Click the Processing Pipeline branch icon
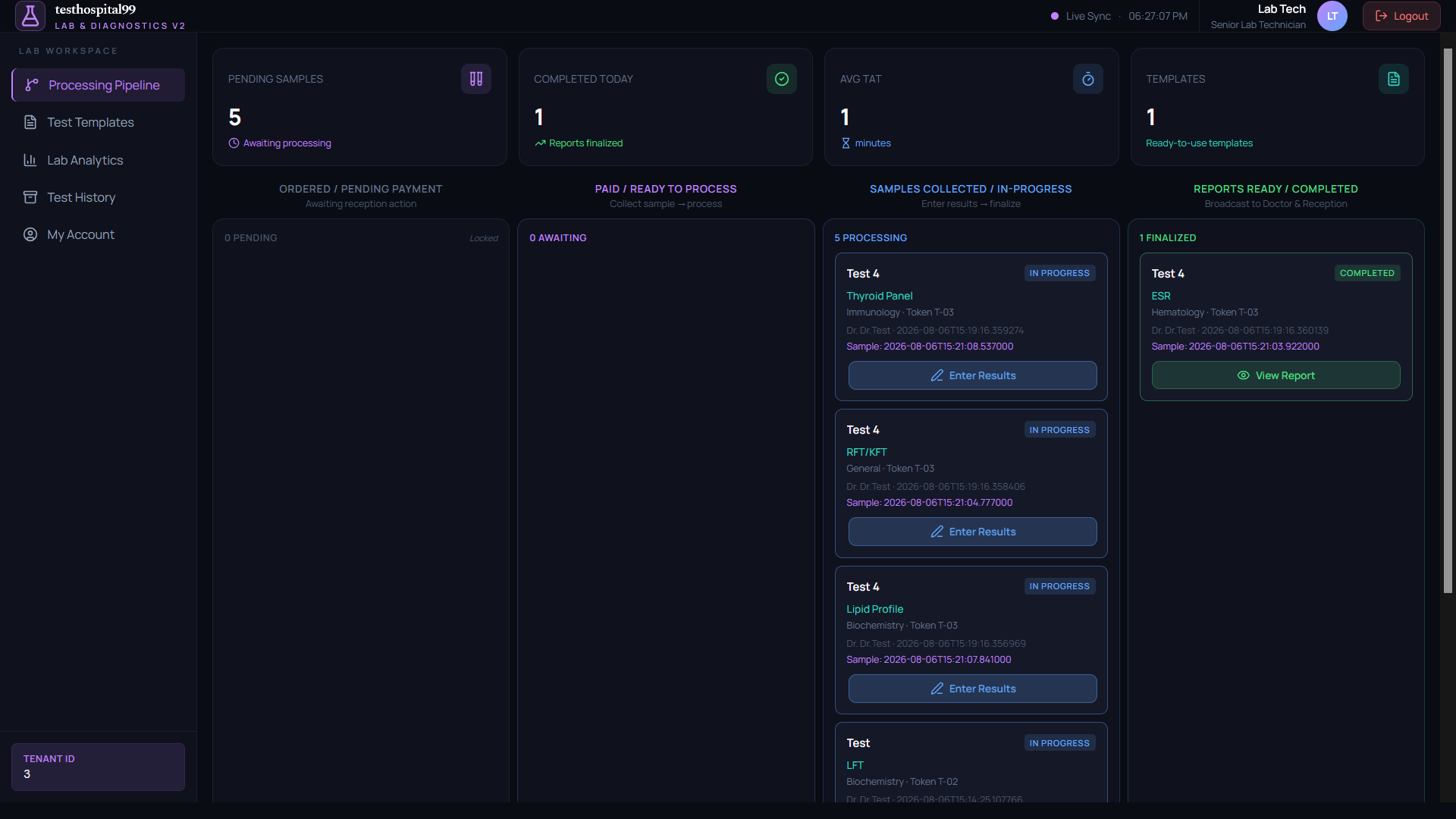This screenshot has width=1456, height=819. 32,85
